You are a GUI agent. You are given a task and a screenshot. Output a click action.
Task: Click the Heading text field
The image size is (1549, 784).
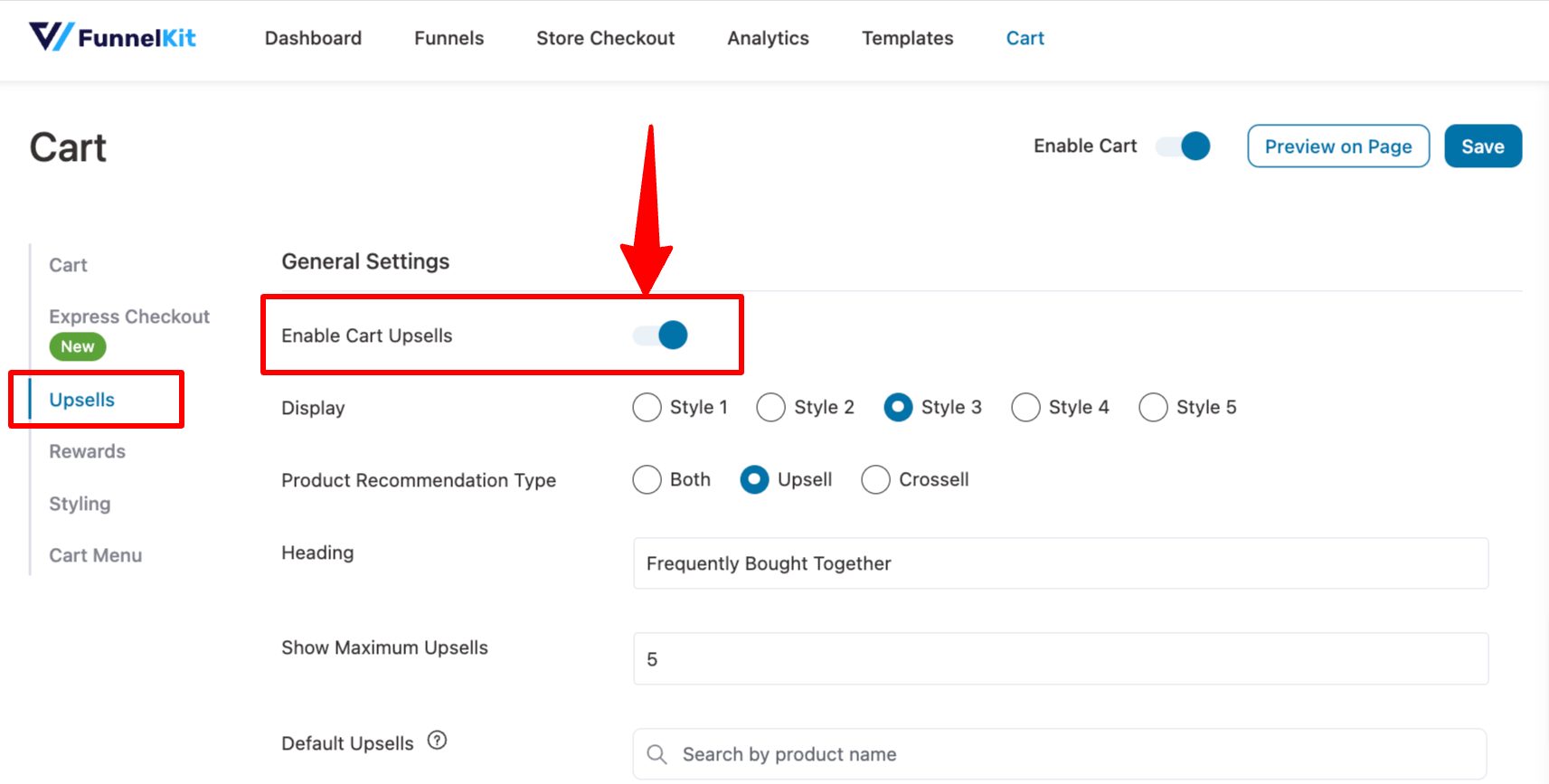click(1061, 563)
